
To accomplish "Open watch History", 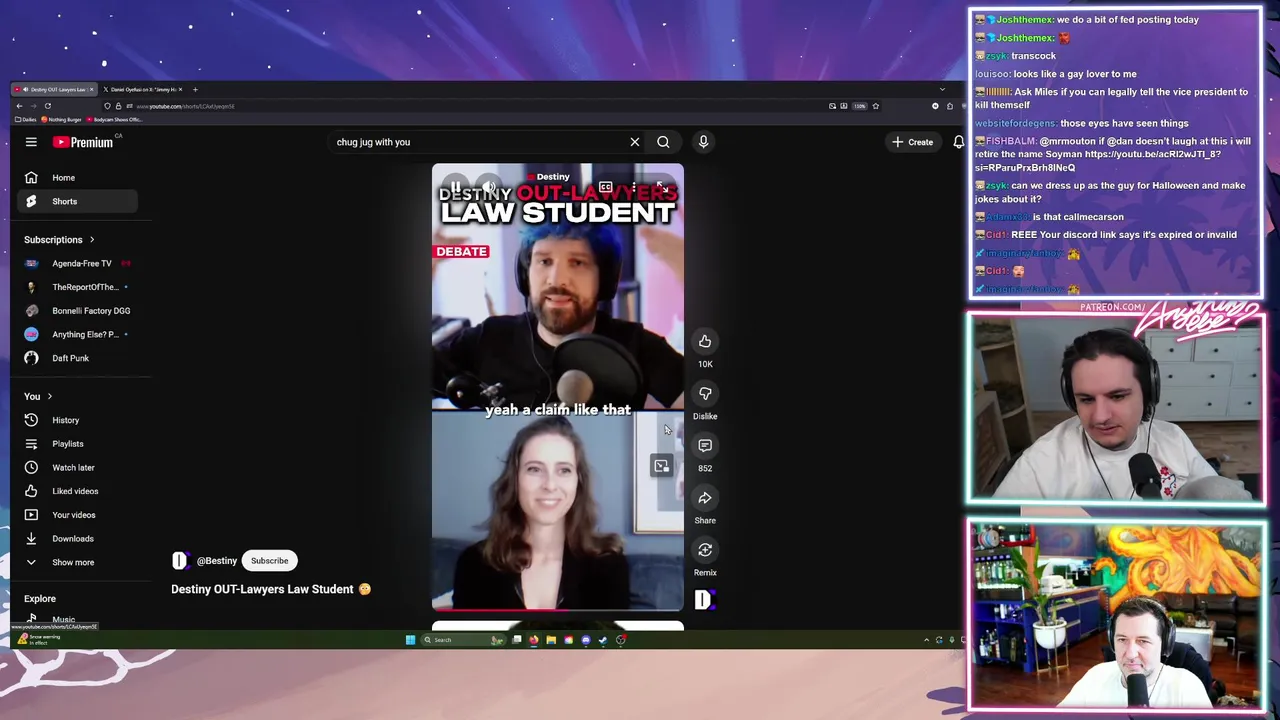I will [75, 420].
